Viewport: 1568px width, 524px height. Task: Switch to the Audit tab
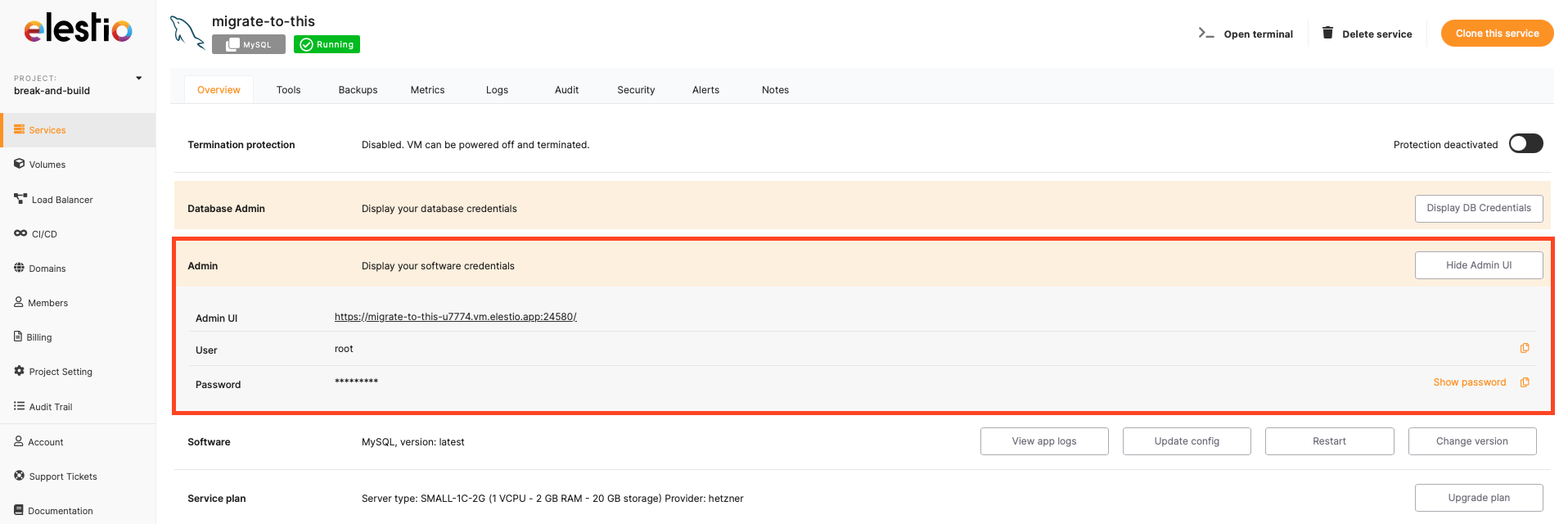pyautogui.click(x=566, y=90)
